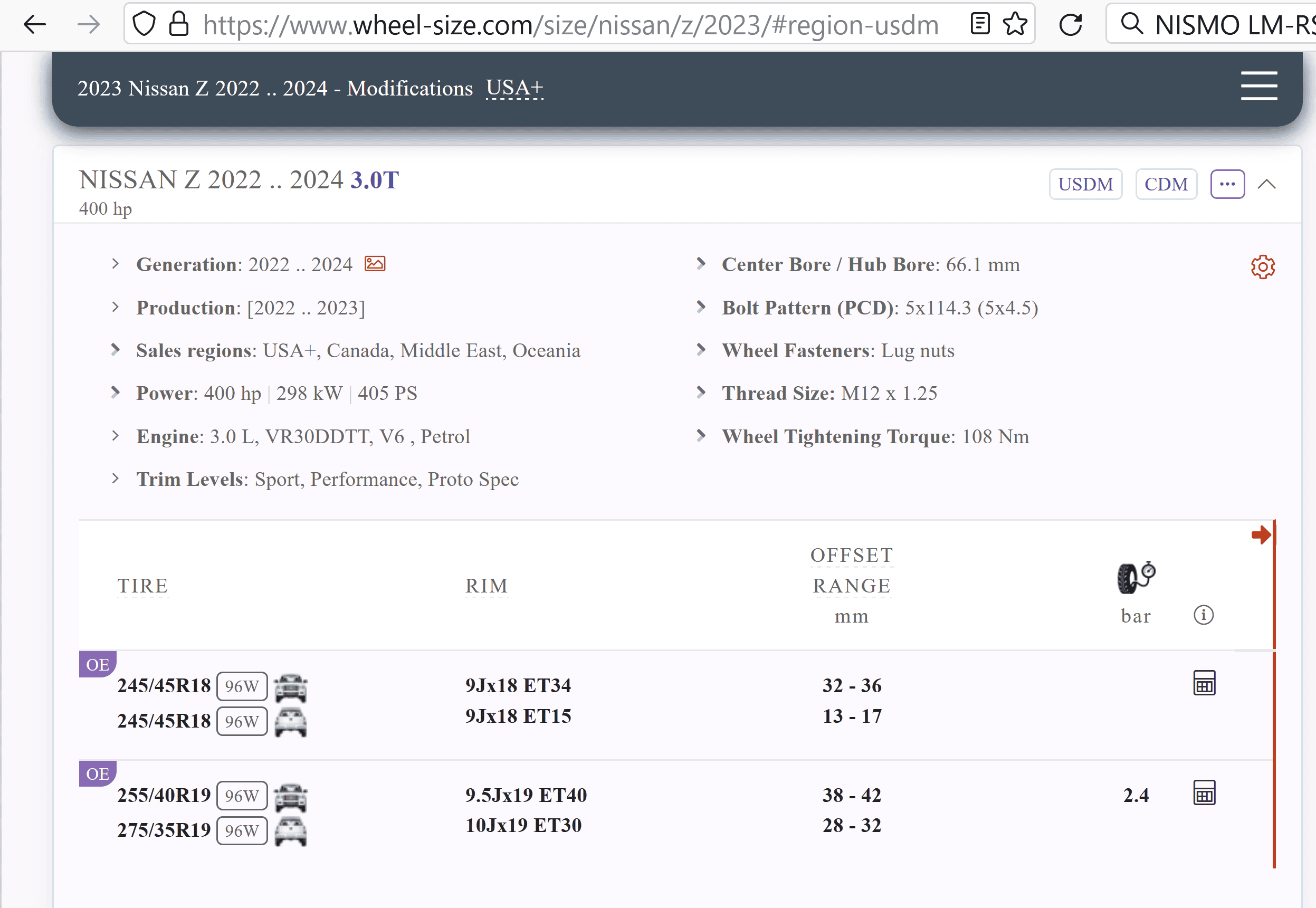The width and height of the screenshot is (1316, 908).
Task: Select the CDM market tag
Action: 1166,184
